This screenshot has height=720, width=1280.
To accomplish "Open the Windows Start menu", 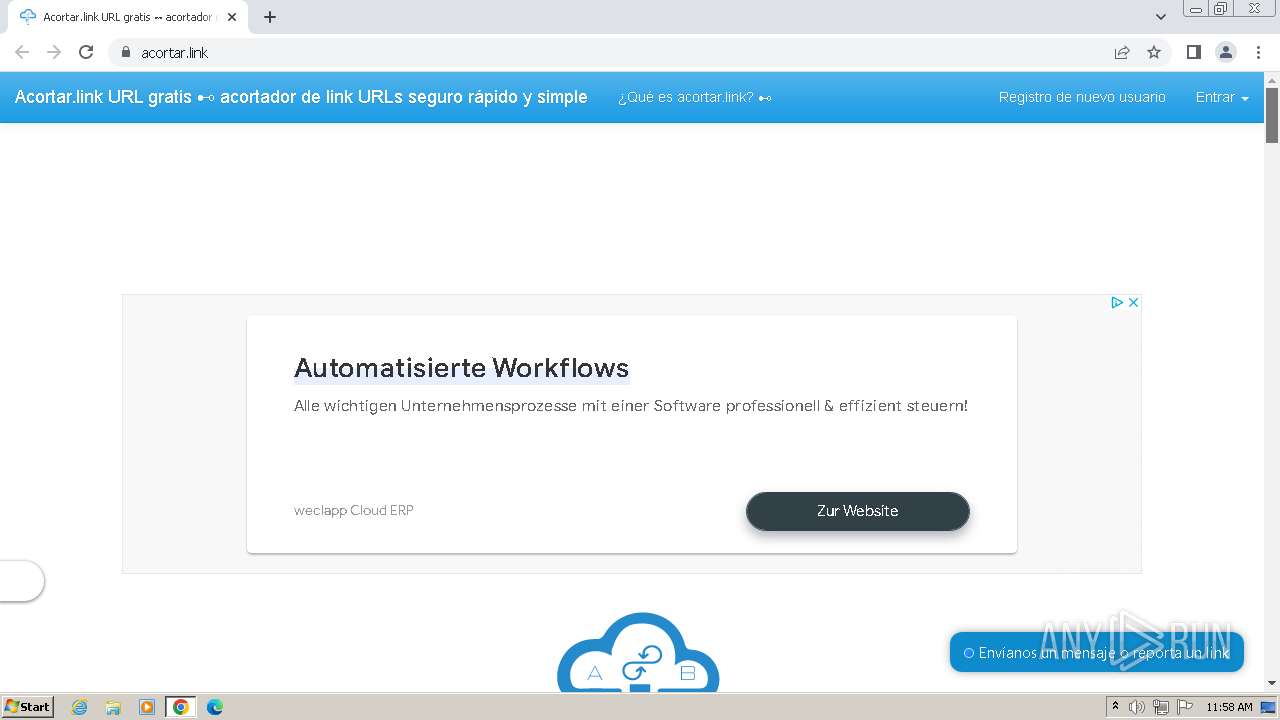I will click(x=27, y=707).
